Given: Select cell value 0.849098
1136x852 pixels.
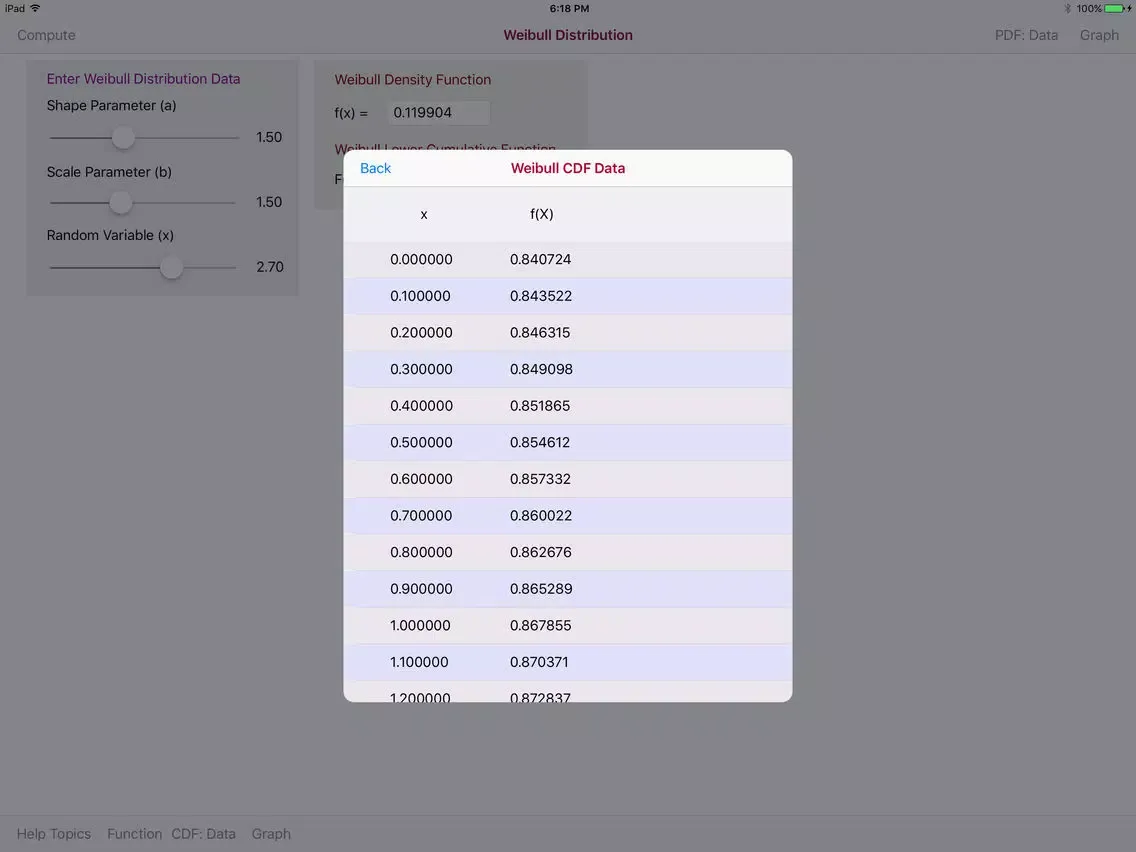Looking at the screenshot, I should (541, 369).
